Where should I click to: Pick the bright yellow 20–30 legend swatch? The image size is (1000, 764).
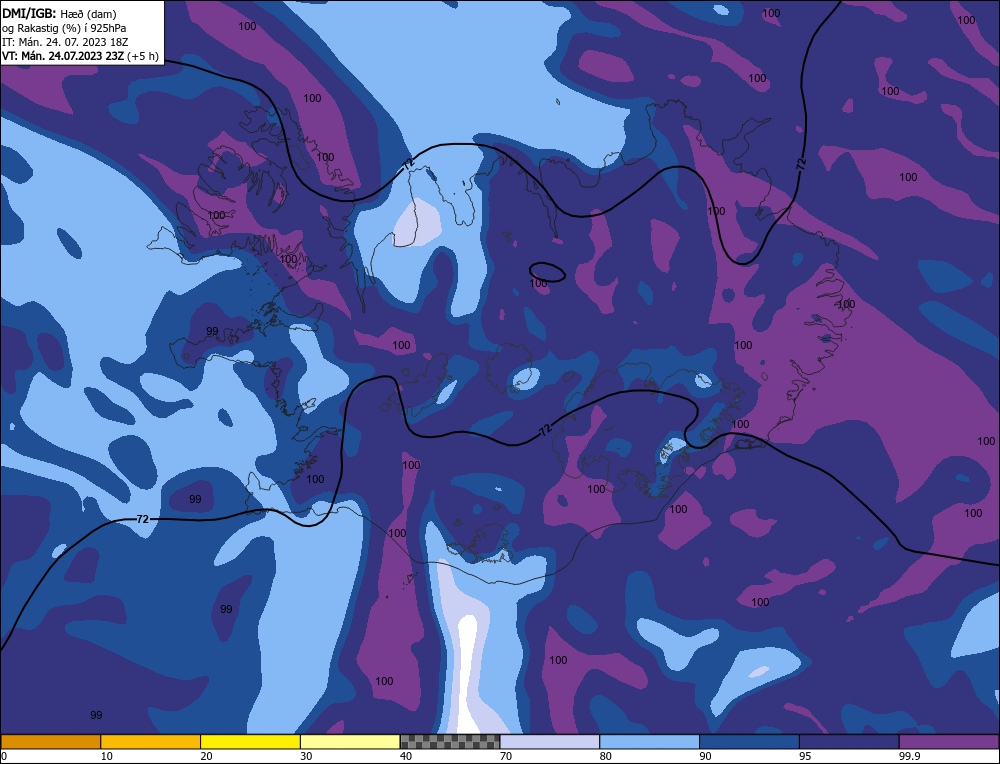pyautogui.click(x=250, y=742)
